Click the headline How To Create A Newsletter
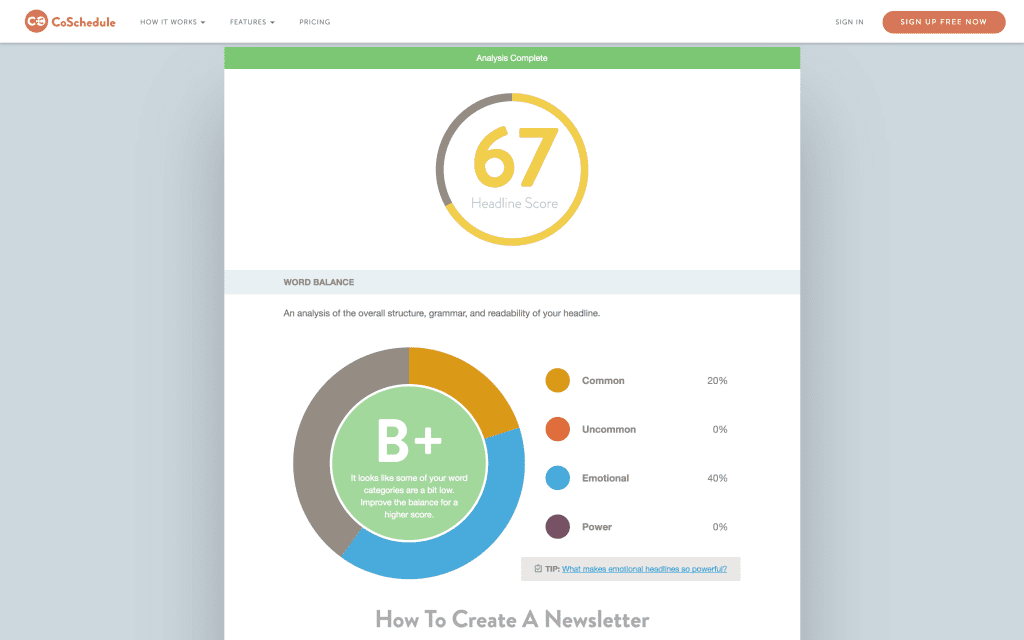Viewport: 1024px width, 640px height. (512, 619)
